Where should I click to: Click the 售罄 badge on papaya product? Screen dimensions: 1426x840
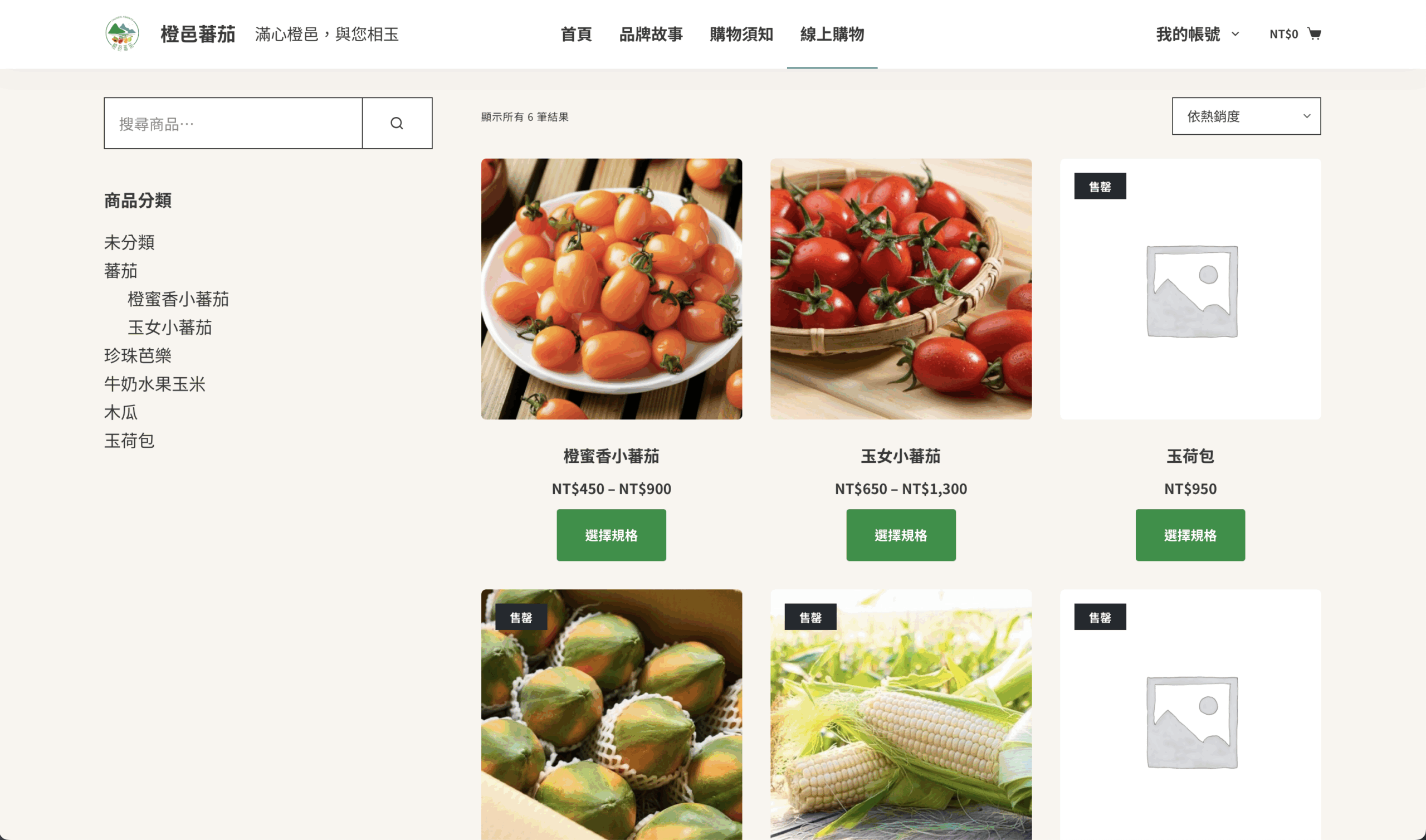click(x=521, y=617)
